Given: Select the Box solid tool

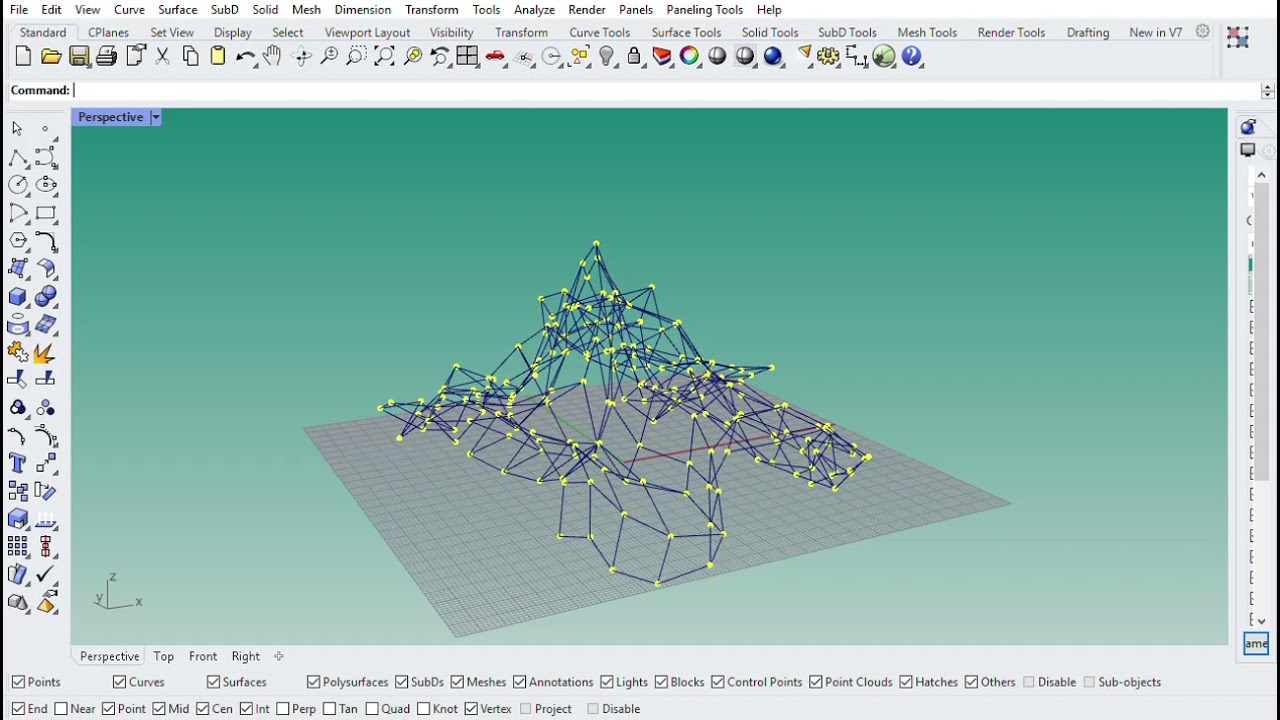Looking at the screenshot, I should 17,297.
